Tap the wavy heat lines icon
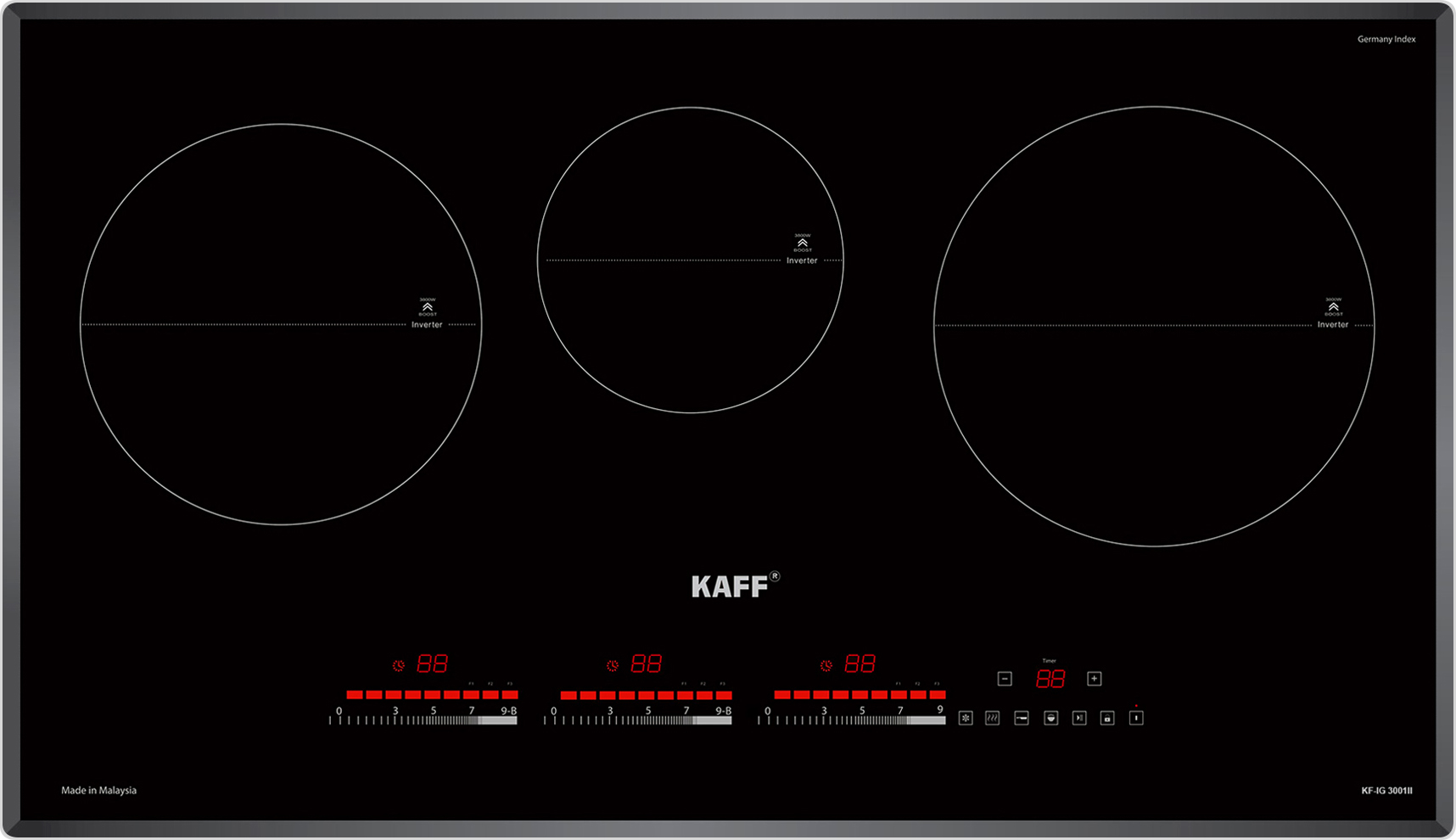The image size is (1456, 840). [992, 719]
